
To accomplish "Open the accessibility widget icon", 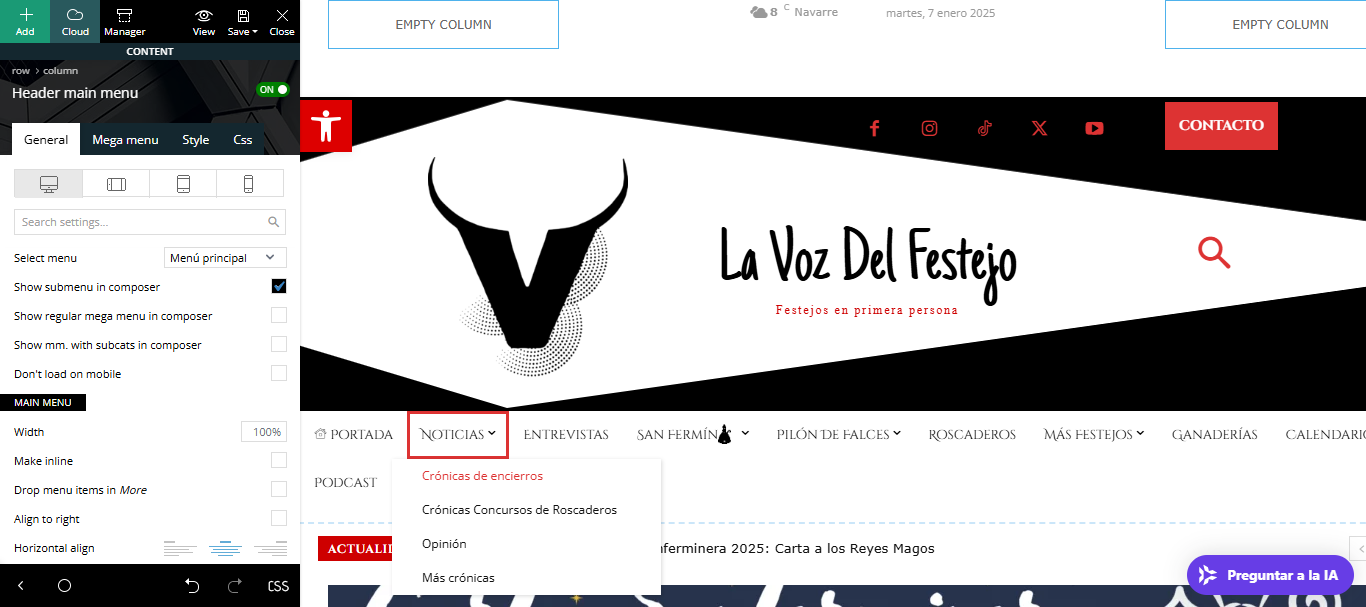I will [x=326, y=126].
